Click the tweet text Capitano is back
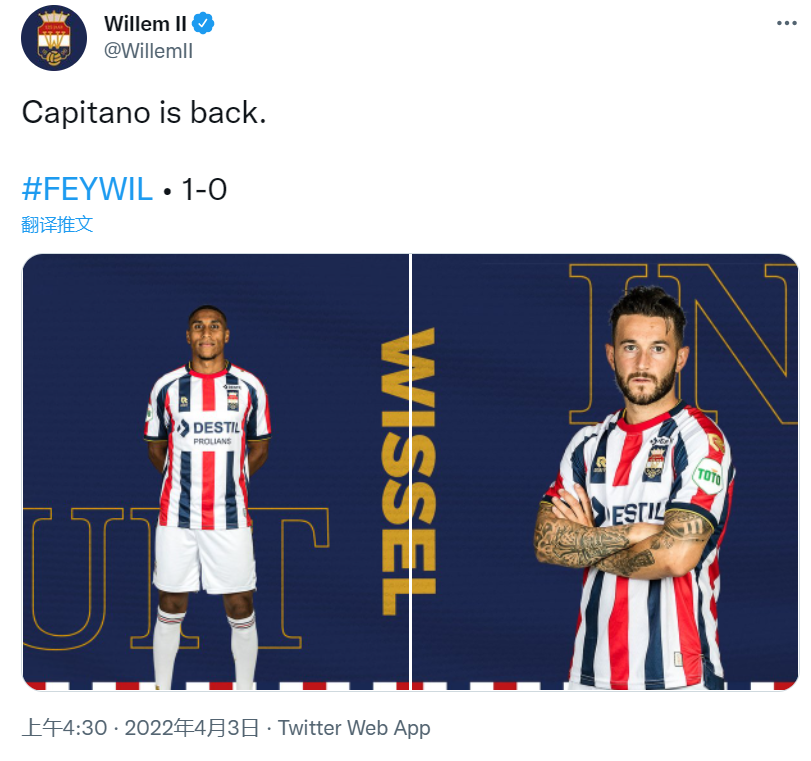Image resolution: width=811 pixels, height=761 pixels. tap(144, 112)
